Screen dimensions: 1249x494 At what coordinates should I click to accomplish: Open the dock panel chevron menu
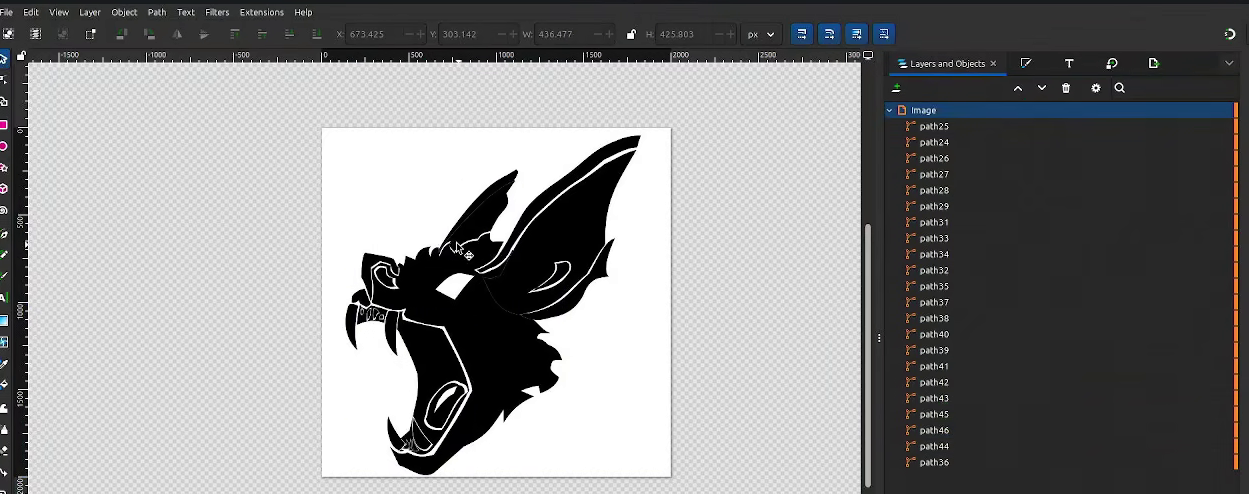pyautogui.click(x=1229, y=63)
